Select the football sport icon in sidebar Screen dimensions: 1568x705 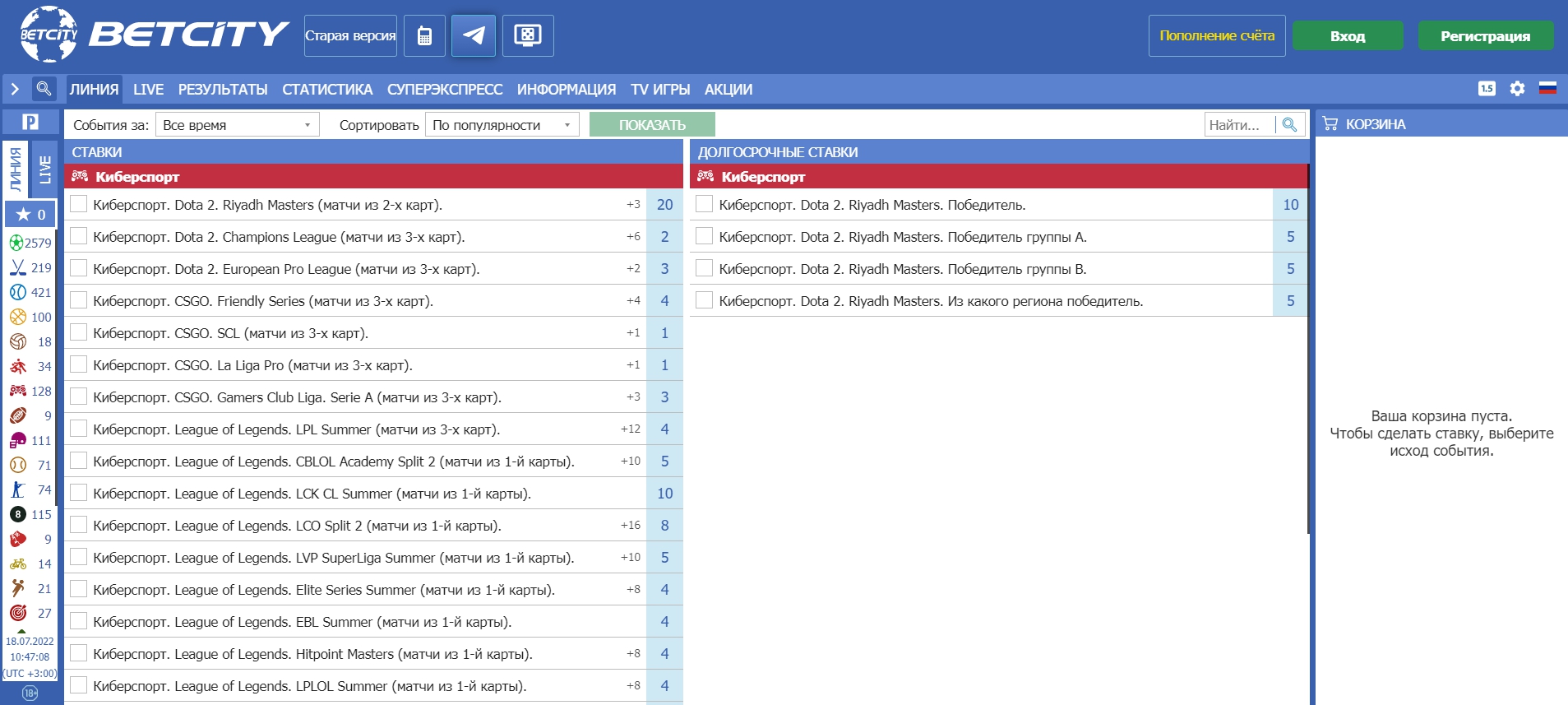17,243
